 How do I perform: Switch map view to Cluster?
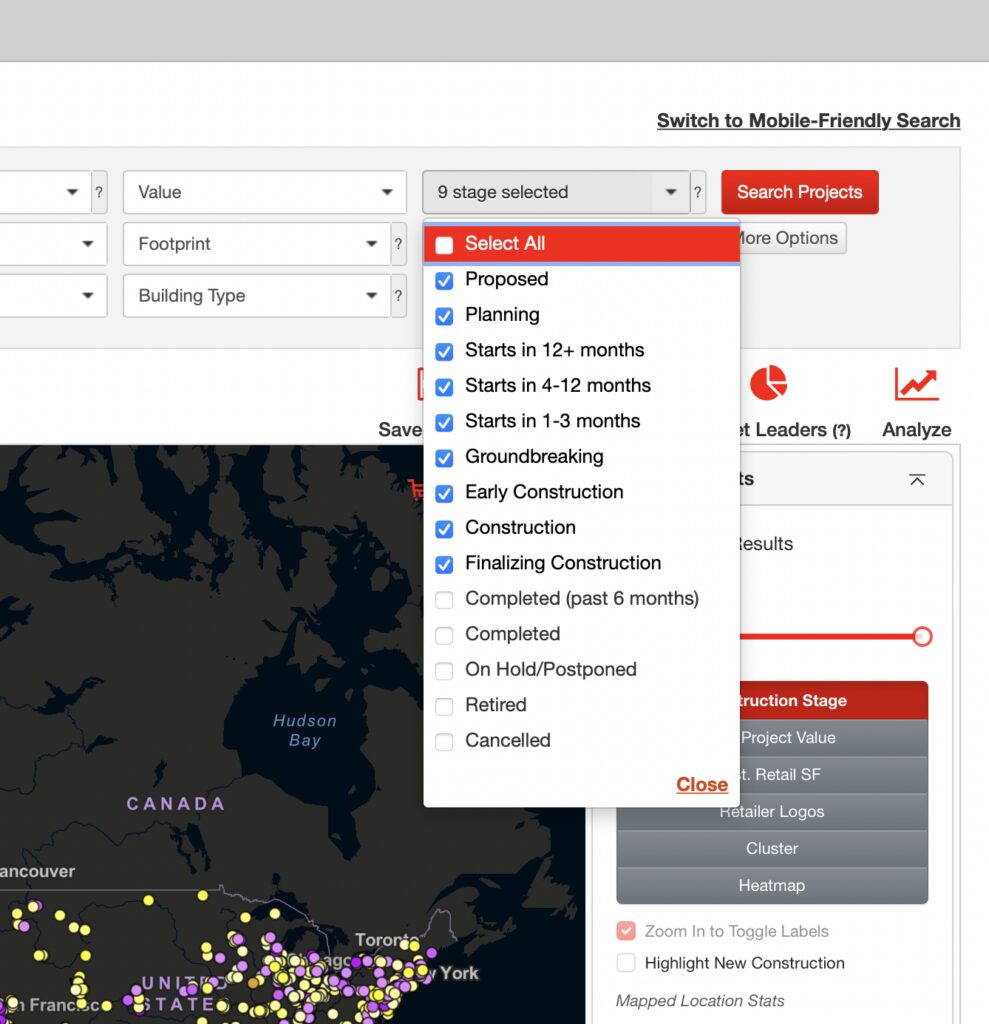(x=772, y=848)
